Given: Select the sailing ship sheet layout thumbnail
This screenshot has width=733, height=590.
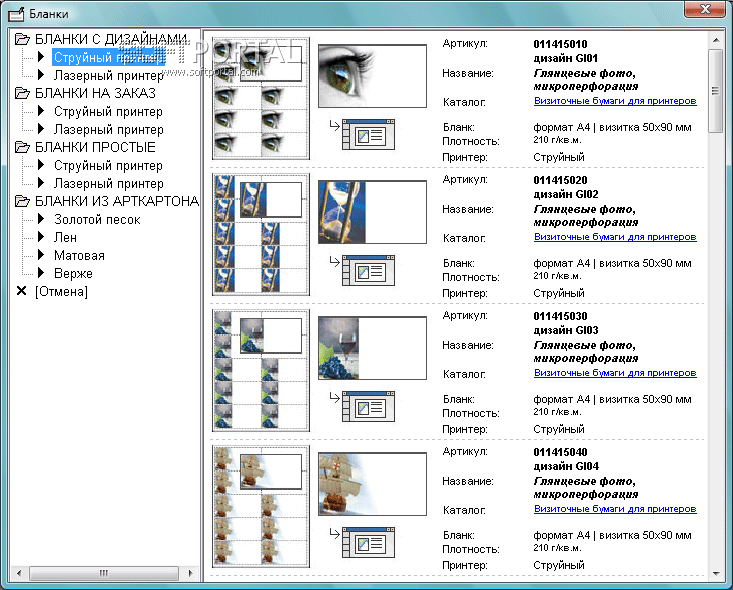Looking at the screenshot, I should pos(261,506).
